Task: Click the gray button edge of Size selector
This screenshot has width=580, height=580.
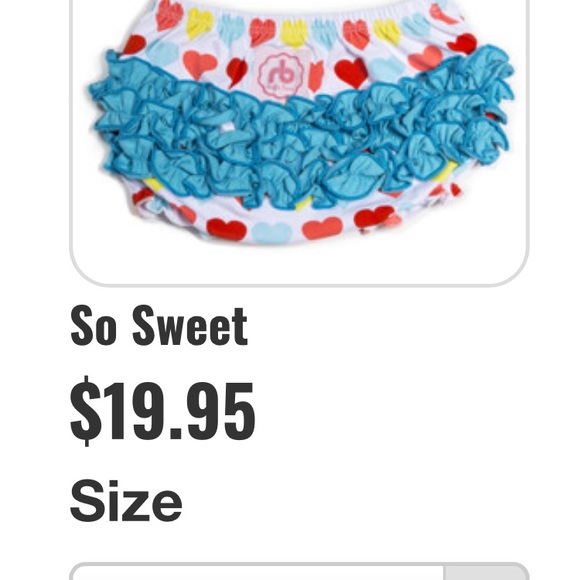Action: 486,572
